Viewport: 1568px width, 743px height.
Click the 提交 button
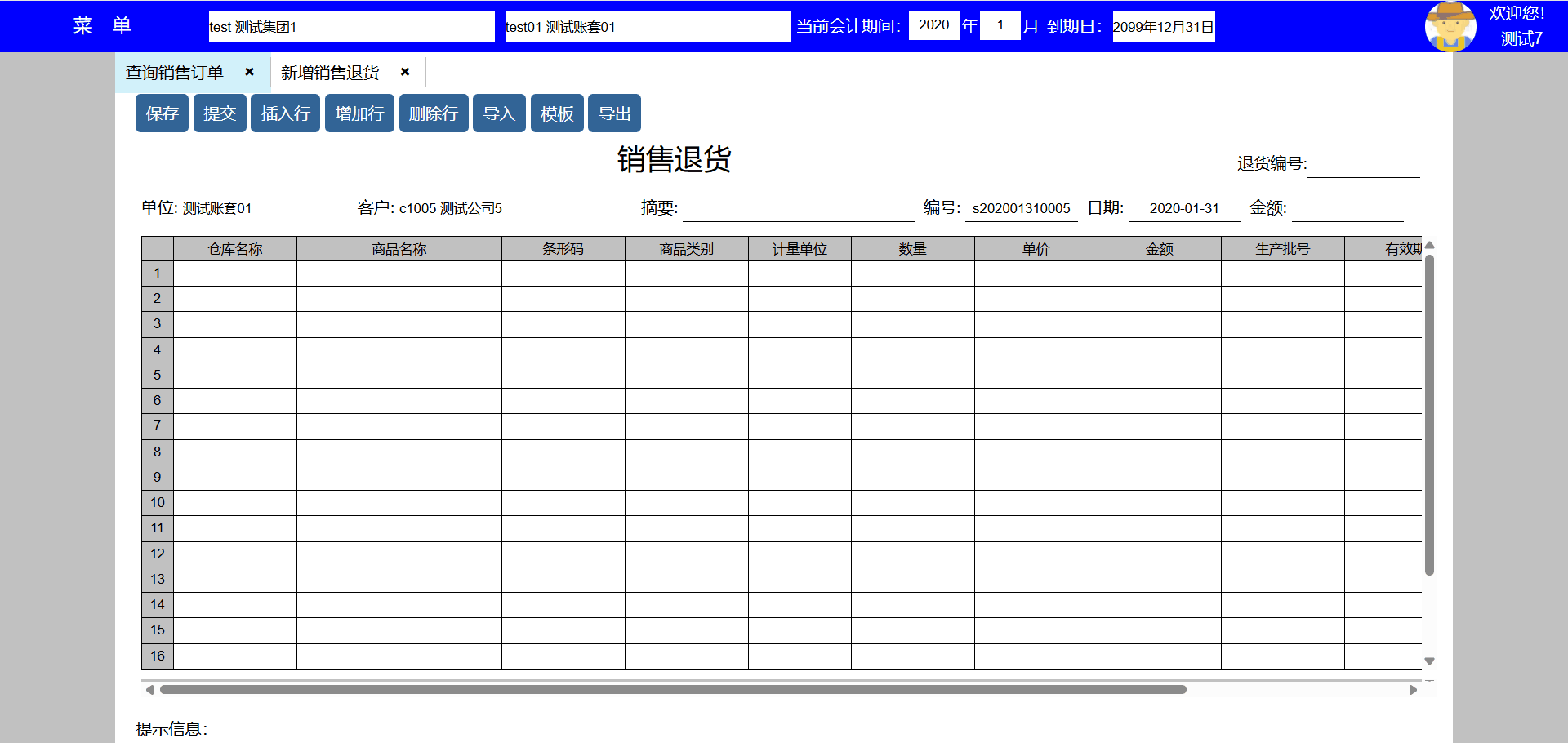(220, 113)
